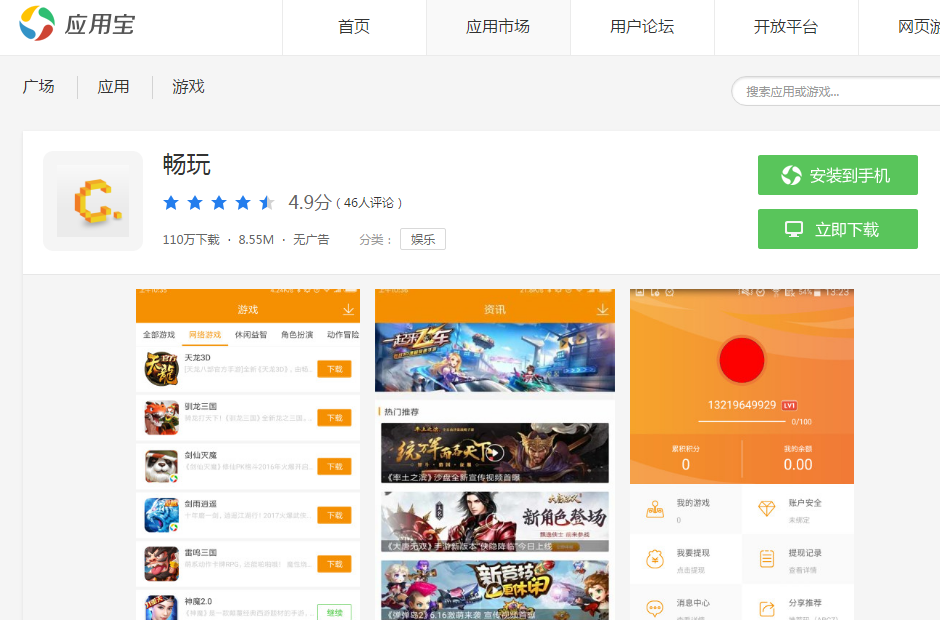Screen dimensions: 940x620
Task: Switch to the 用户论坛 tab
Action: point(642,27)
